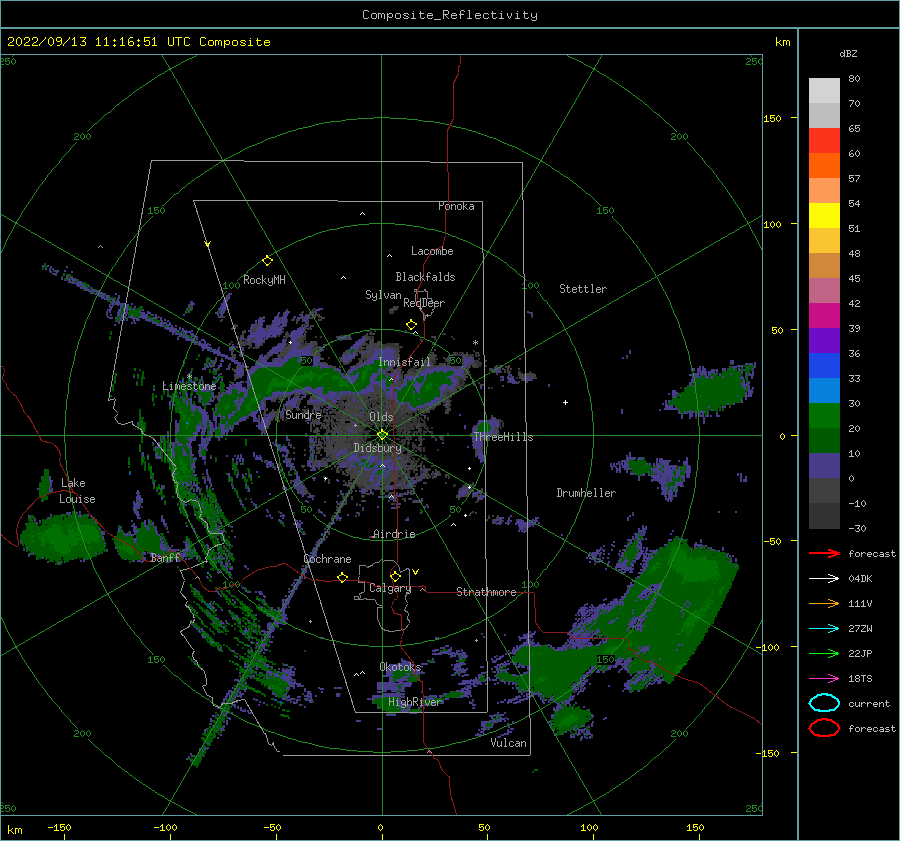The image size is (900, 841).
Task: Click the Cochrane label
Action: [327, 559]
